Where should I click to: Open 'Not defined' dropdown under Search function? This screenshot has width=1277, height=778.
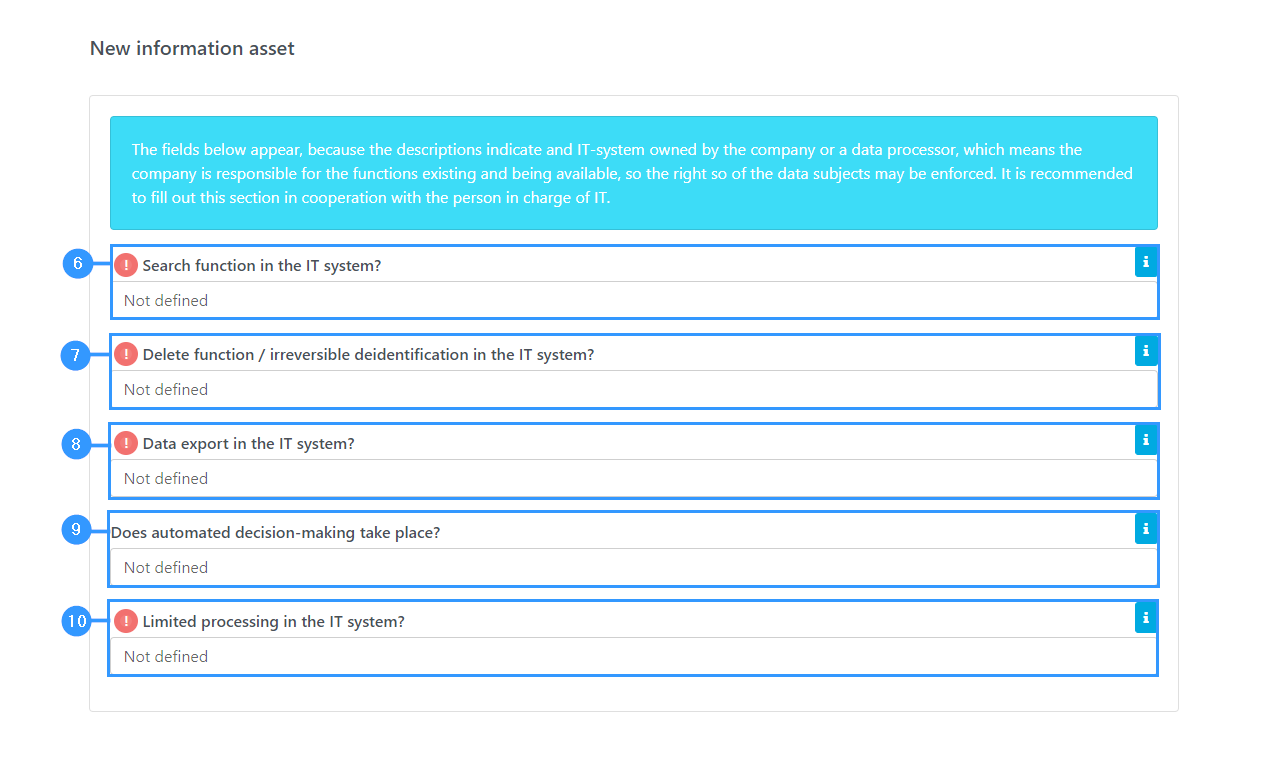(633, 300)
